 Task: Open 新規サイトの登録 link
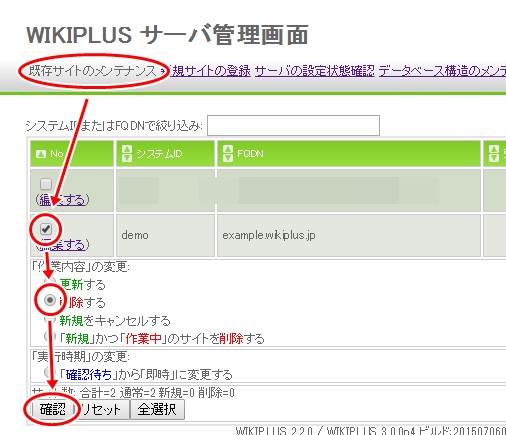click(x=210, y=71)
